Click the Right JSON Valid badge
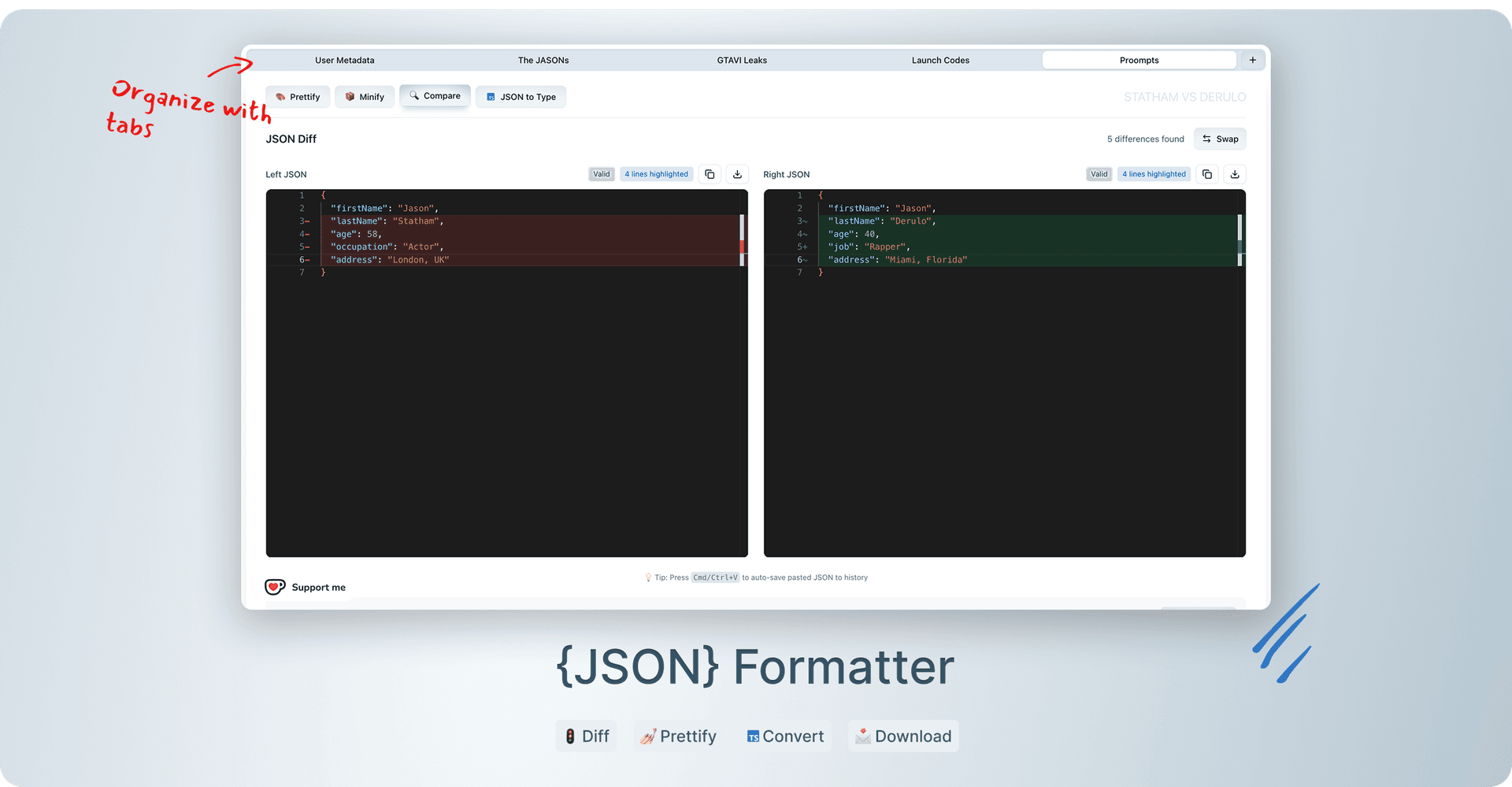The height and width of the screenshot is (787, 1512). pos(1099,173)
